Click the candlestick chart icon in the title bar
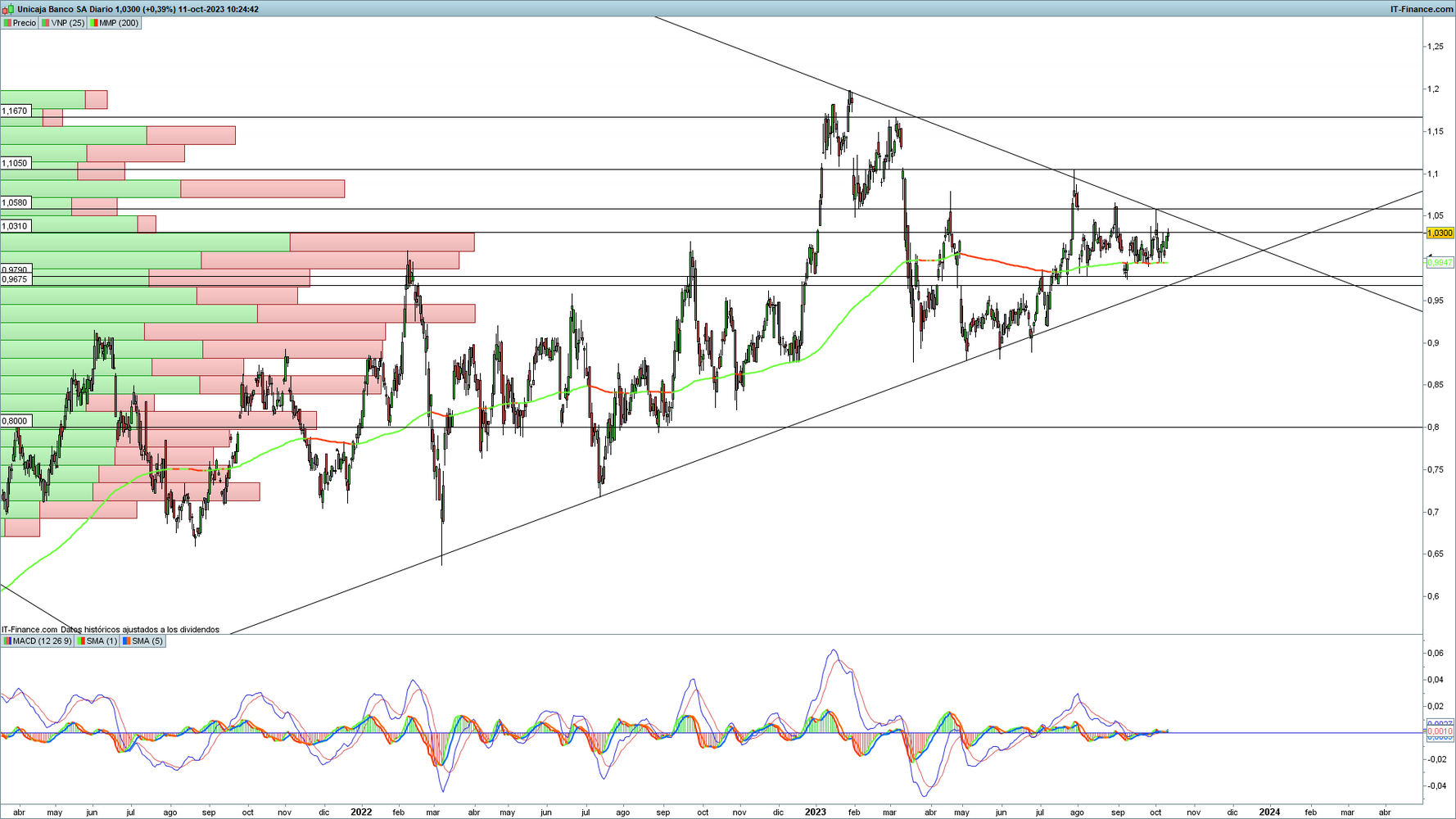Screen dimensions: 1456x819 pyautogui.click(x=8, y=9)
